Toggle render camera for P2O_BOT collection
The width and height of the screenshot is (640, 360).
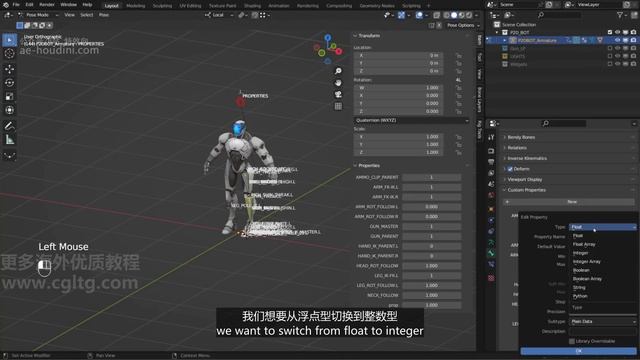633,32
